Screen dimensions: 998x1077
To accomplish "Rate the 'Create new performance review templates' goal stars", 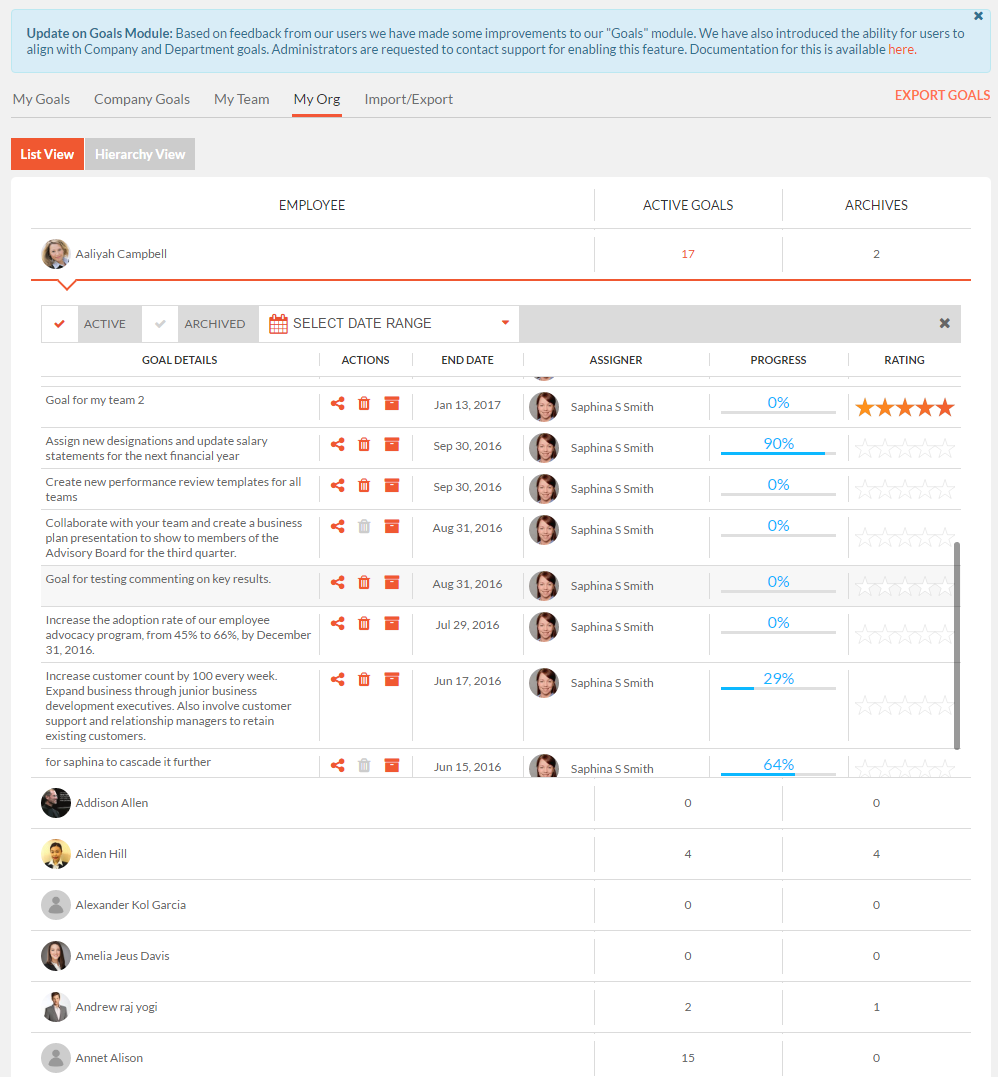I will click(x=905, y=490).
